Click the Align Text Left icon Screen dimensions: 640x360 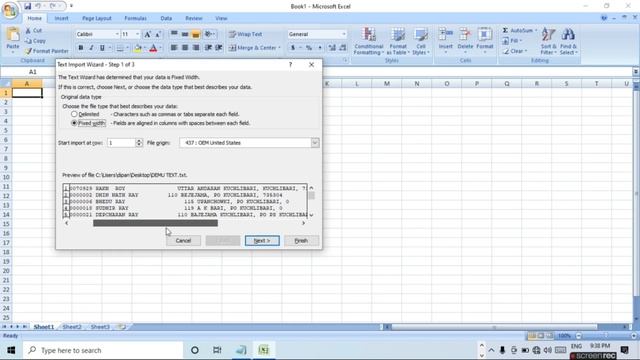(x=174, y=48)
